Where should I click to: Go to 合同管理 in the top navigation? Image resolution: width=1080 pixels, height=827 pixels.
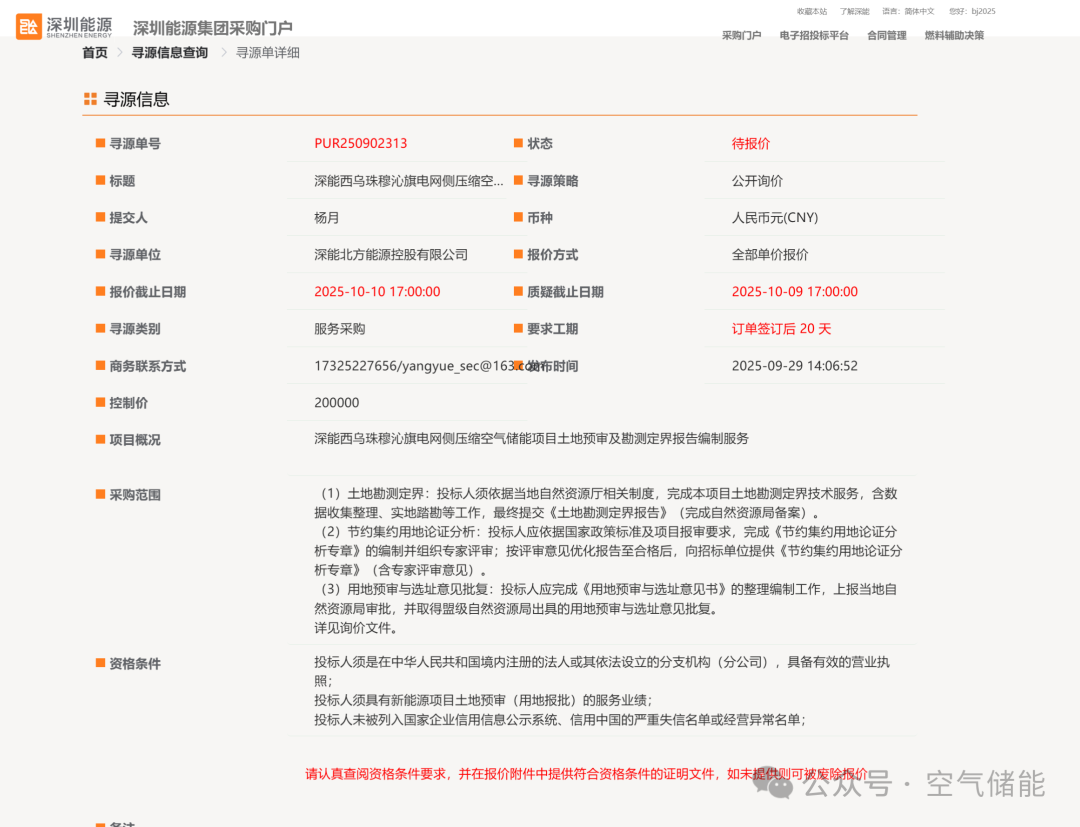[x=886, y=36]
